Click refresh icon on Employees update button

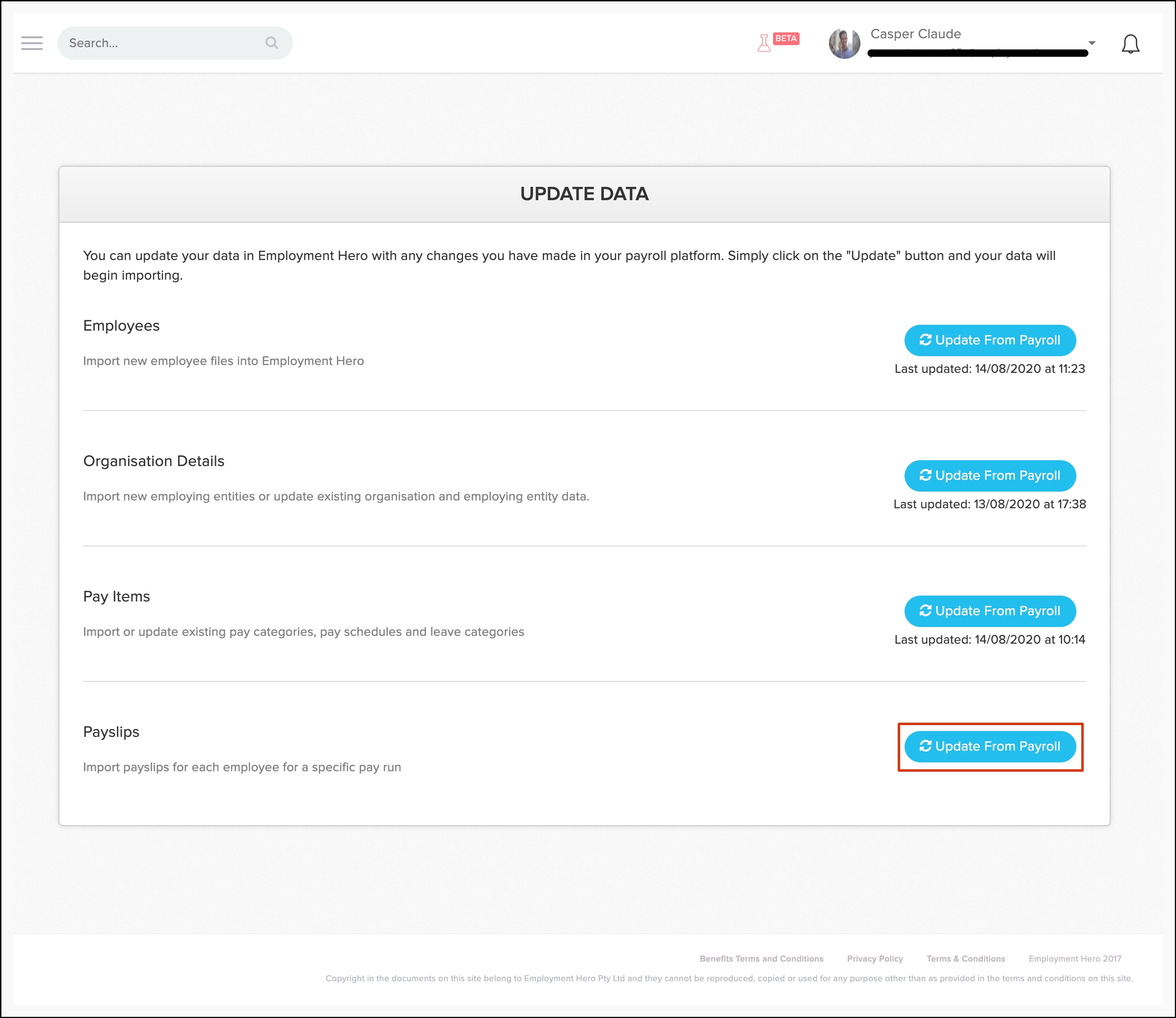pos(925,339)
